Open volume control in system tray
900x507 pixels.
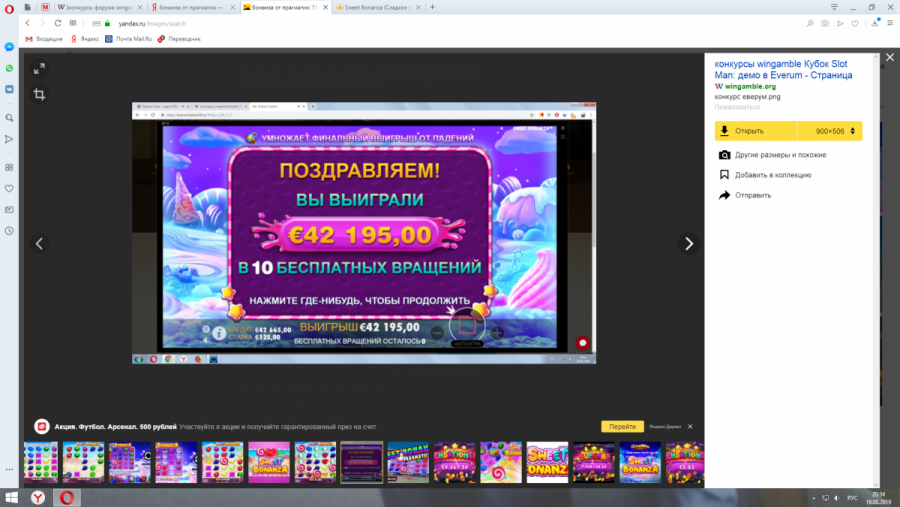836,498
